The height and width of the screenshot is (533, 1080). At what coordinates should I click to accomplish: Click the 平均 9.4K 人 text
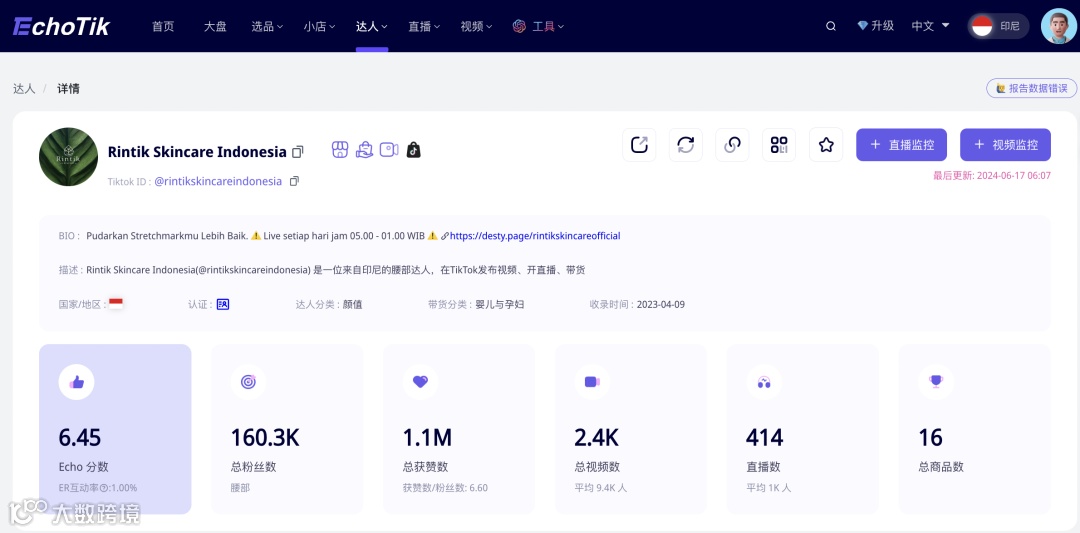click(601, 488)
